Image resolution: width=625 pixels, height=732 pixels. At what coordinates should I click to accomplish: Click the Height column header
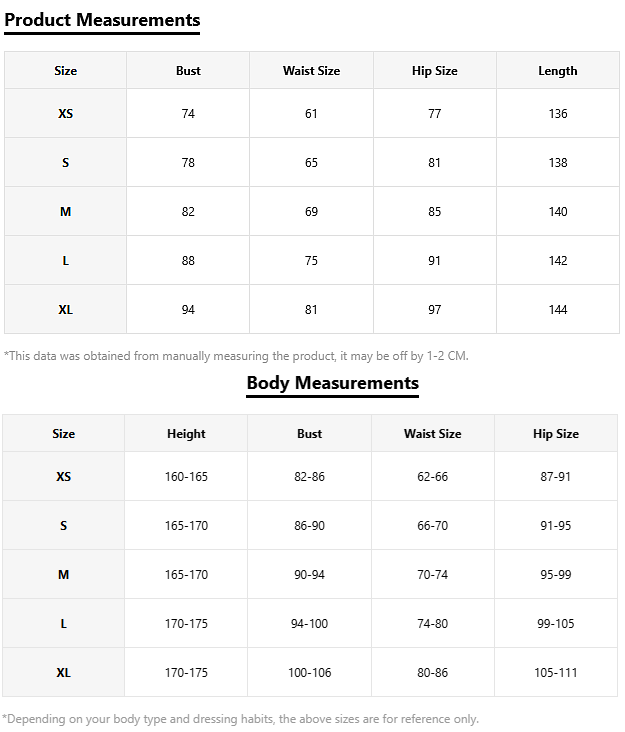(x=186, y=434)
